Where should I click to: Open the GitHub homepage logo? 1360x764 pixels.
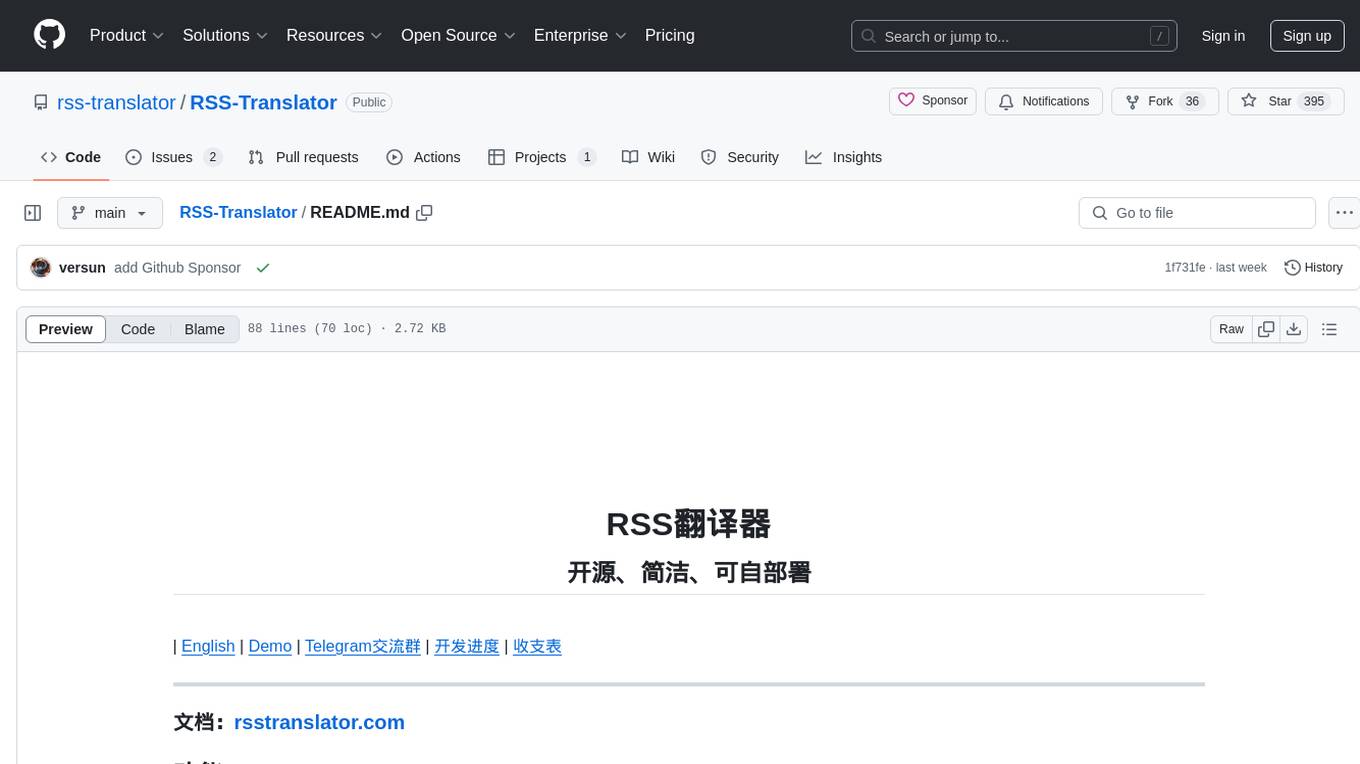click(49, 35)
